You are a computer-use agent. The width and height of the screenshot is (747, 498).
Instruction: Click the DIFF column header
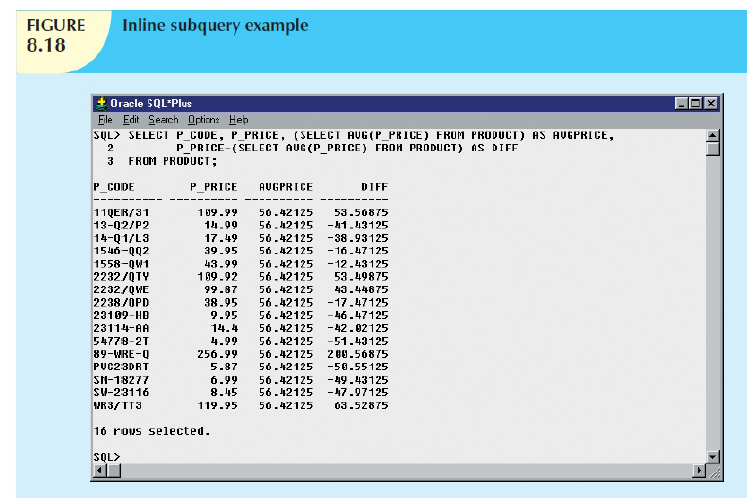374,187
